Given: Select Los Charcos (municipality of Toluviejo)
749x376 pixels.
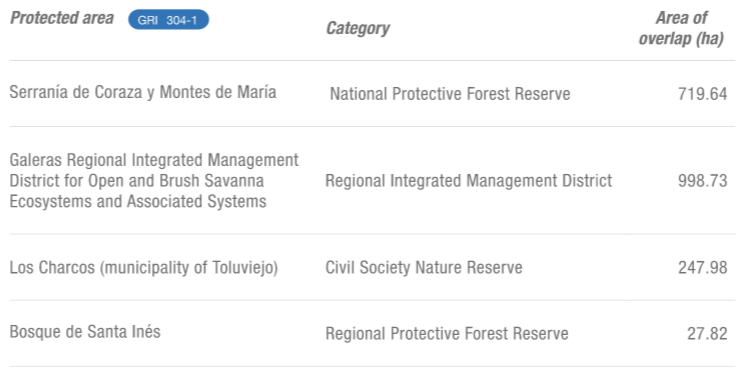Looking at the screenshot, I should point(144,268).
